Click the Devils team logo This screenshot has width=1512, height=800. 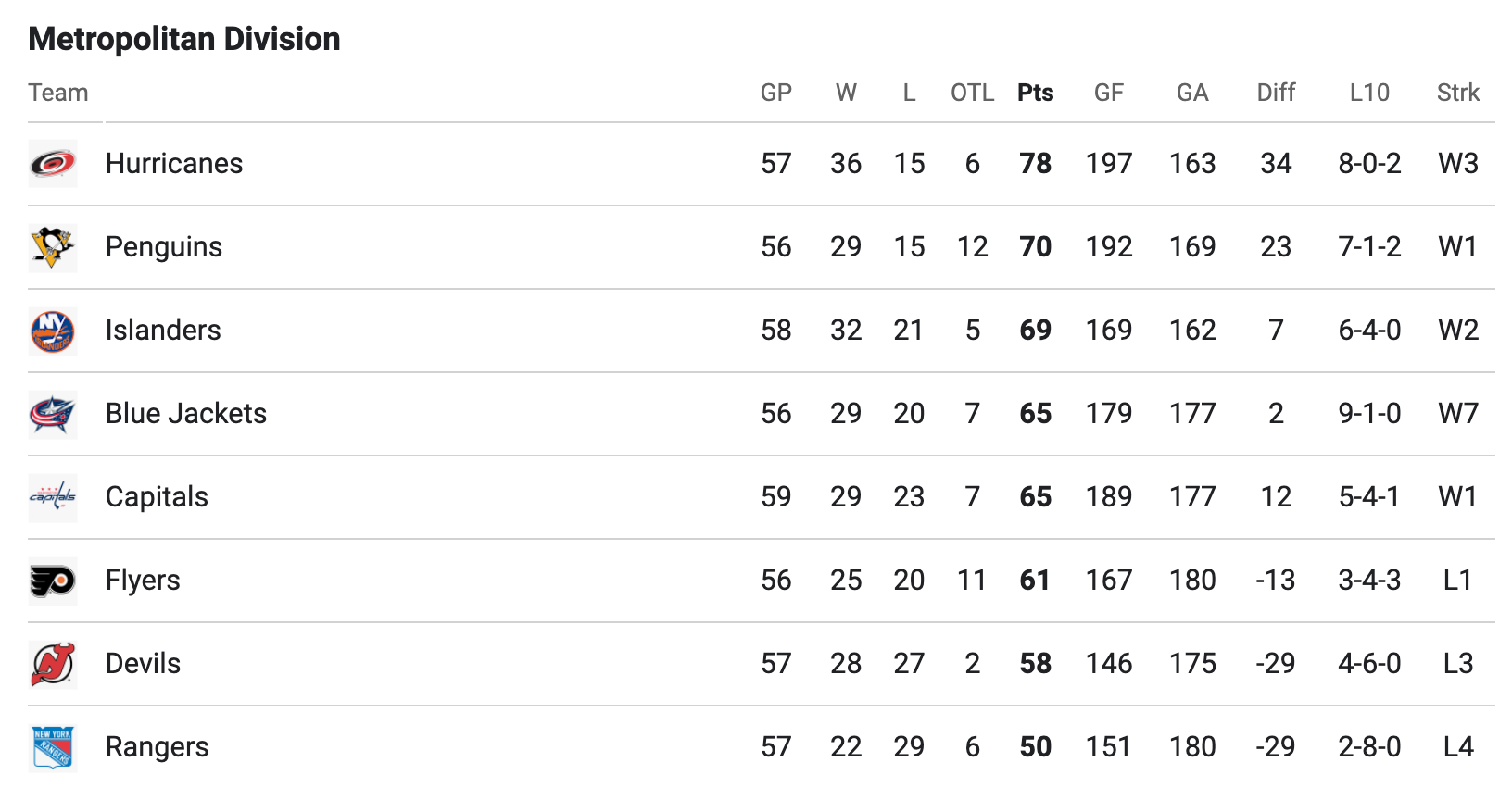click(x=53, y=664)
